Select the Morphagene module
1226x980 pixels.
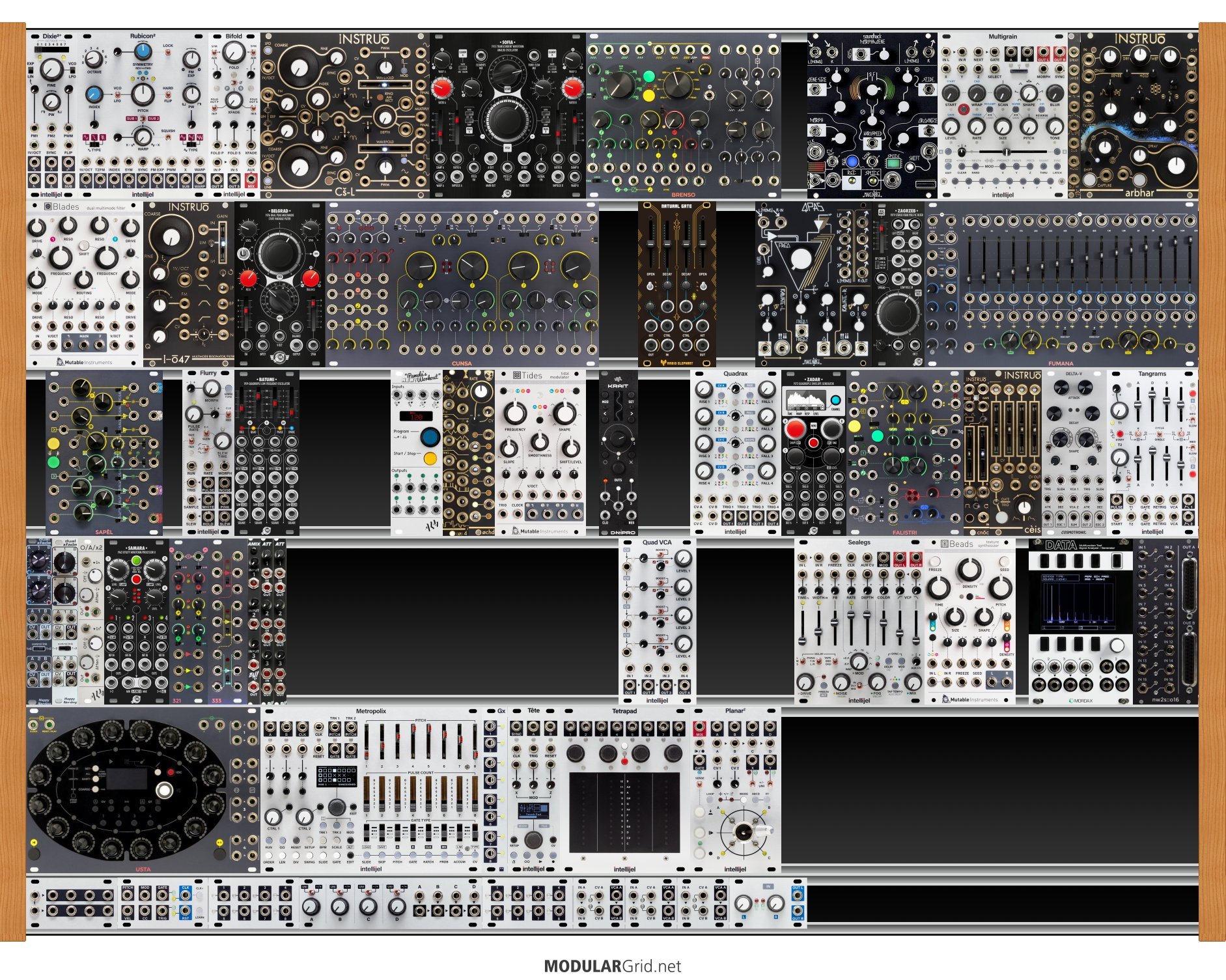click(x=872, y=115)
